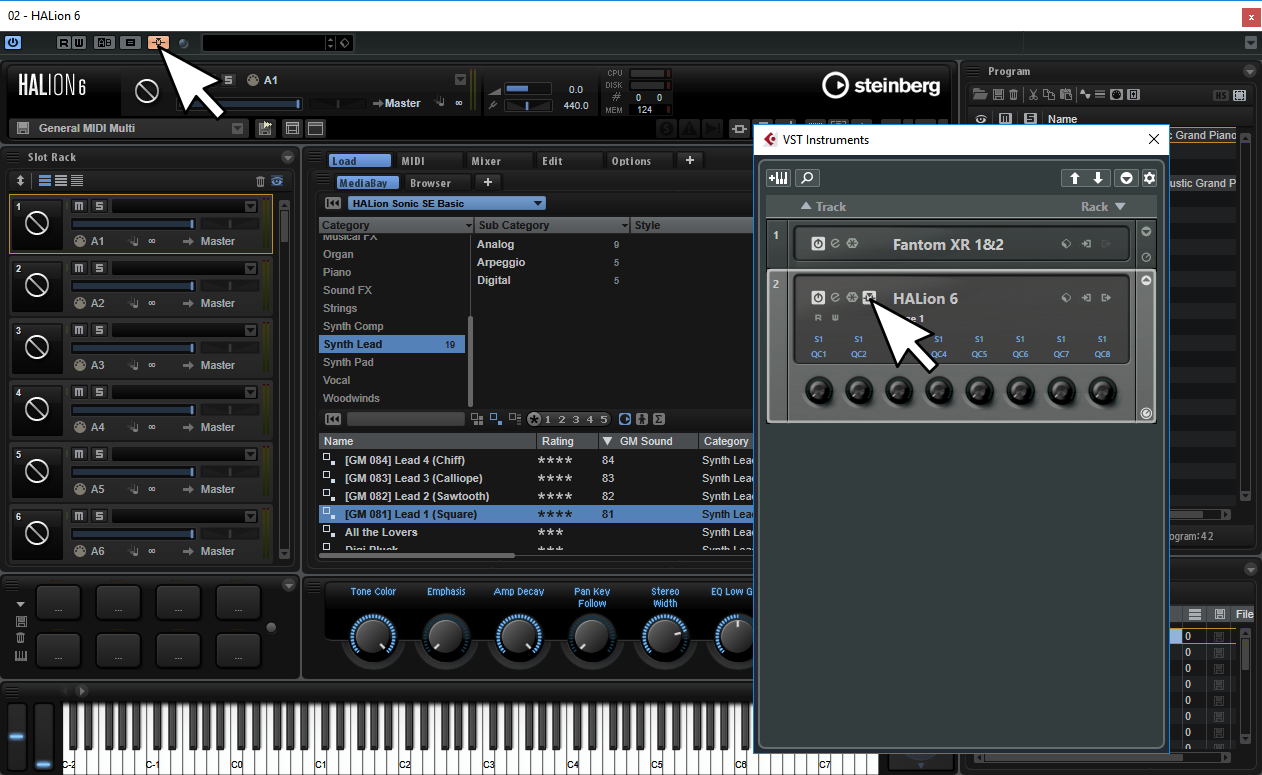Click the Tone Color knob
This screenshot has width=1262, height=775.
[x=373, y=636]
